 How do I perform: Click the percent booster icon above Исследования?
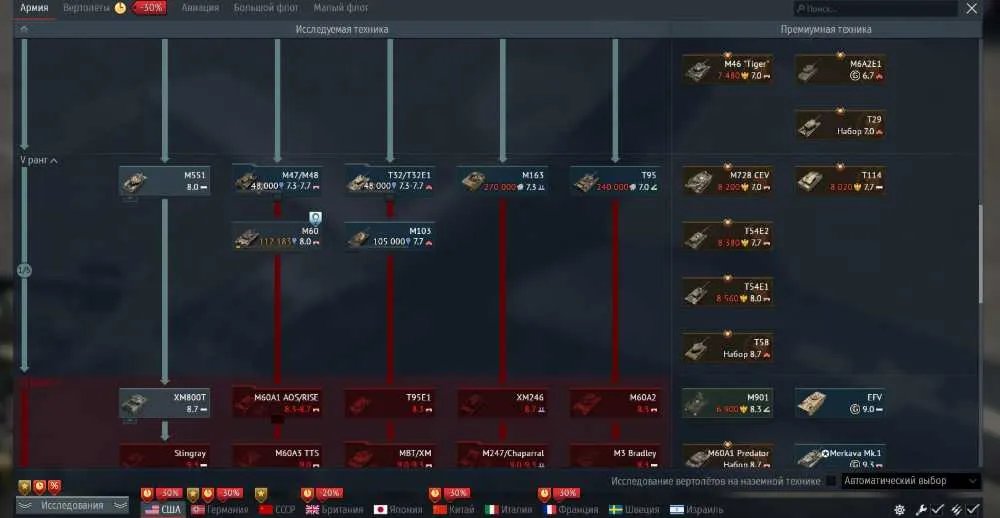(55, 487)
